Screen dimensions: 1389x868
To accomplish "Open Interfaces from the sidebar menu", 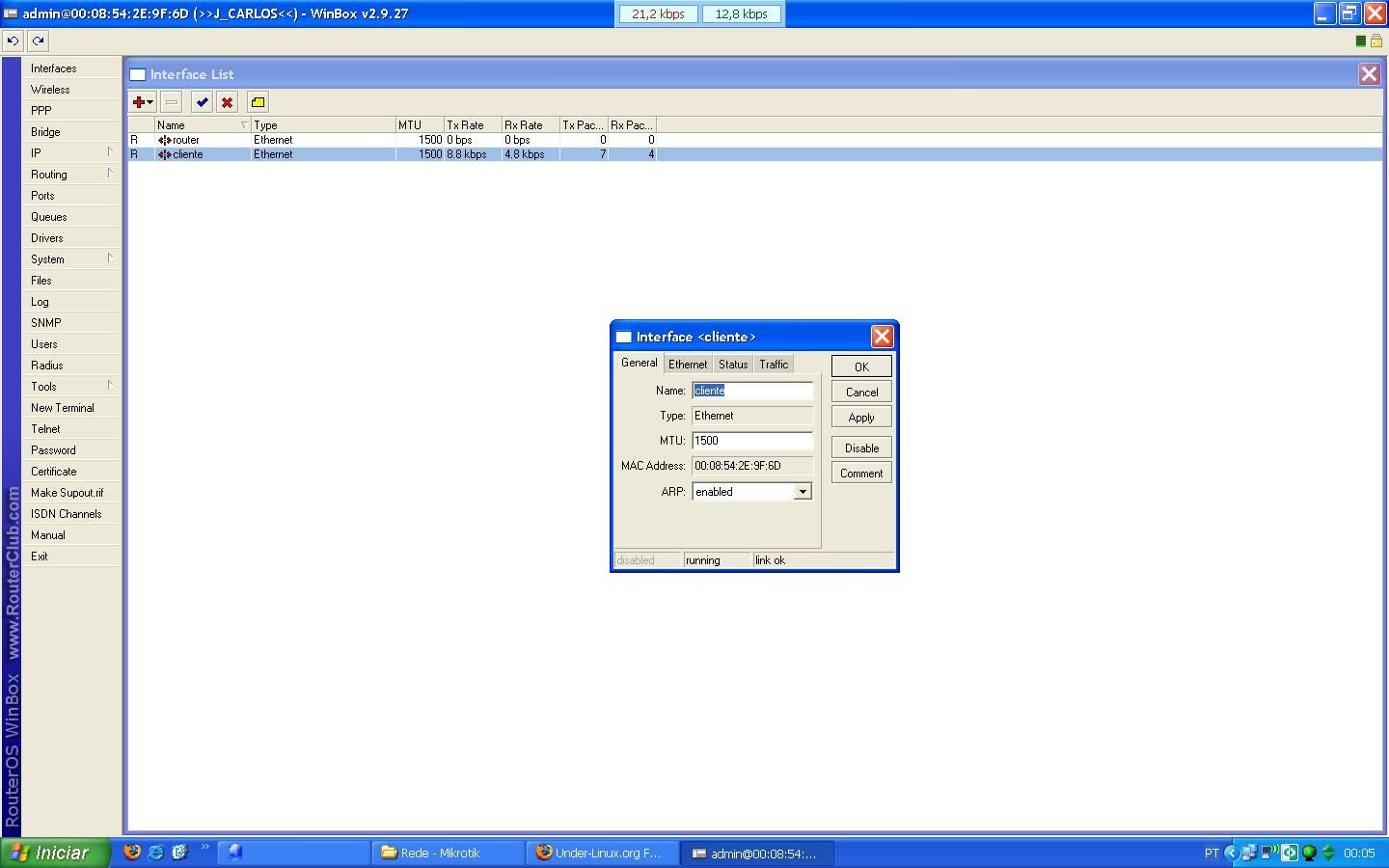I will click(x=72, y=68).
